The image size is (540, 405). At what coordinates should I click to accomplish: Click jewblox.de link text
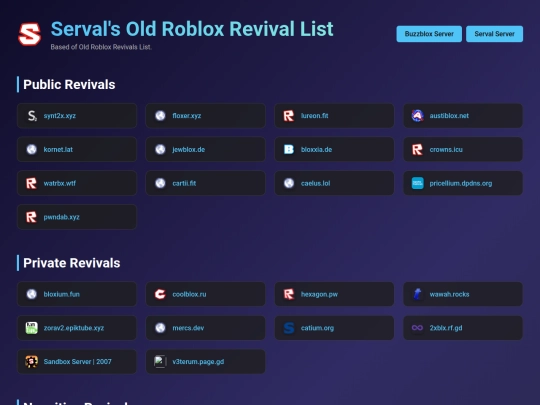point(189,149)
